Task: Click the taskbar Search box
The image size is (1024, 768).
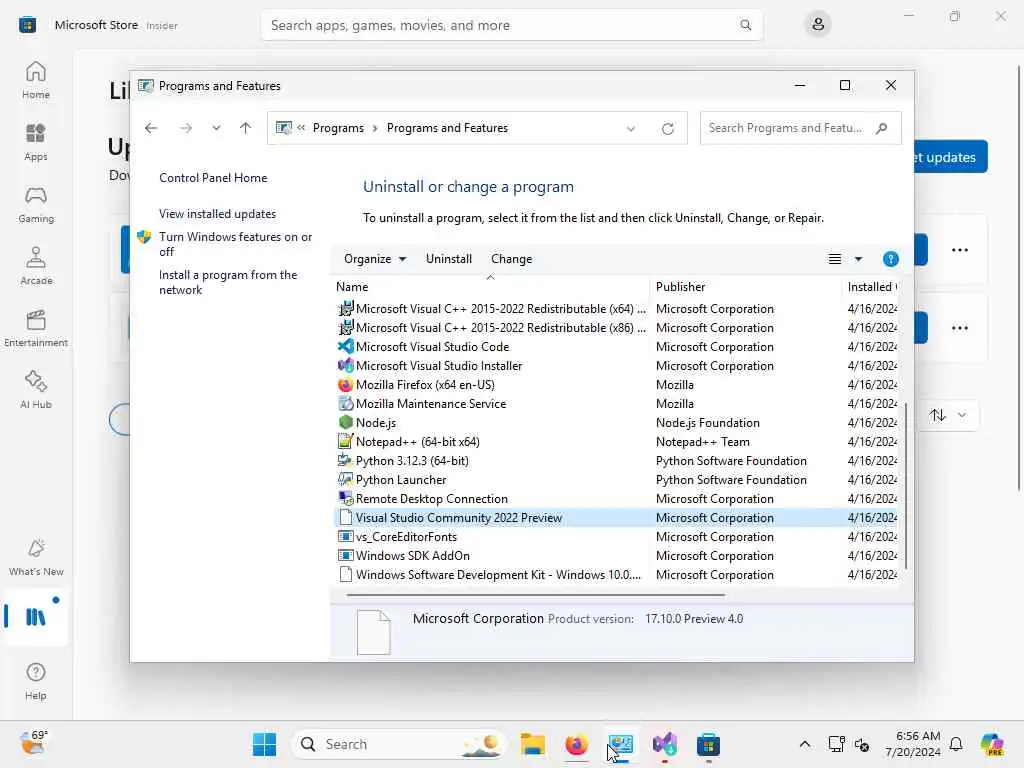Action: point(399,744)
